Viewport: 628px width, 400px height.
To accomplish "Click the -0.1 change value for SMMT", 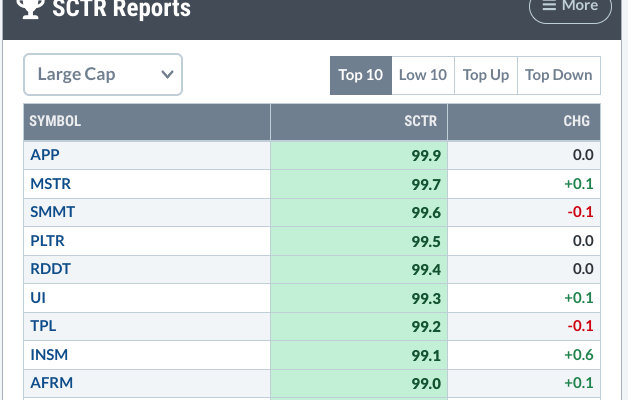I will click(x=580, y=212).
